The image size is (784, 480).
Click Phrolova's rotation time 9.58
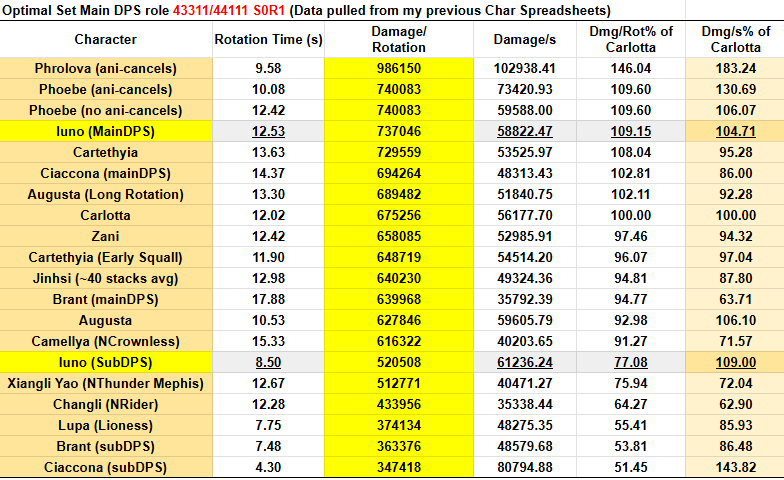point(268,68)
